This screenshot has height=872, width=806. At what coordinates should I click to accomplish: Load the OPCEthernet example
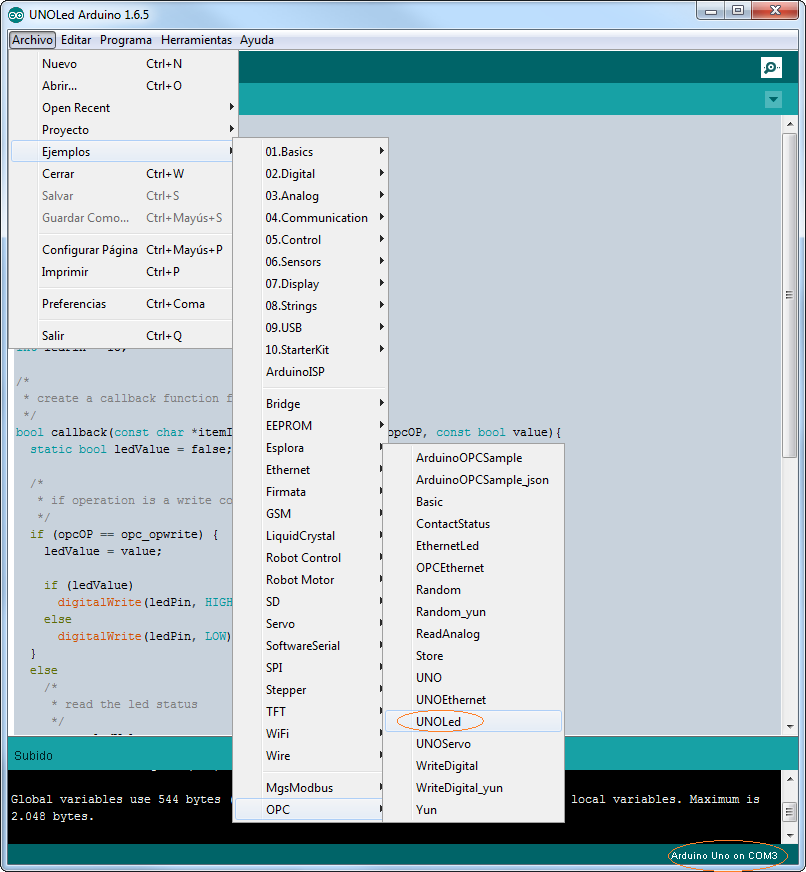tap(473, 568)
